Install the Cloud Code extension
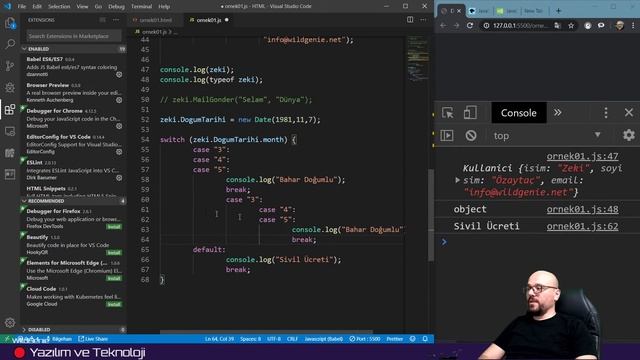Viewport: 640px width, 360px height. tap(114, 304)
